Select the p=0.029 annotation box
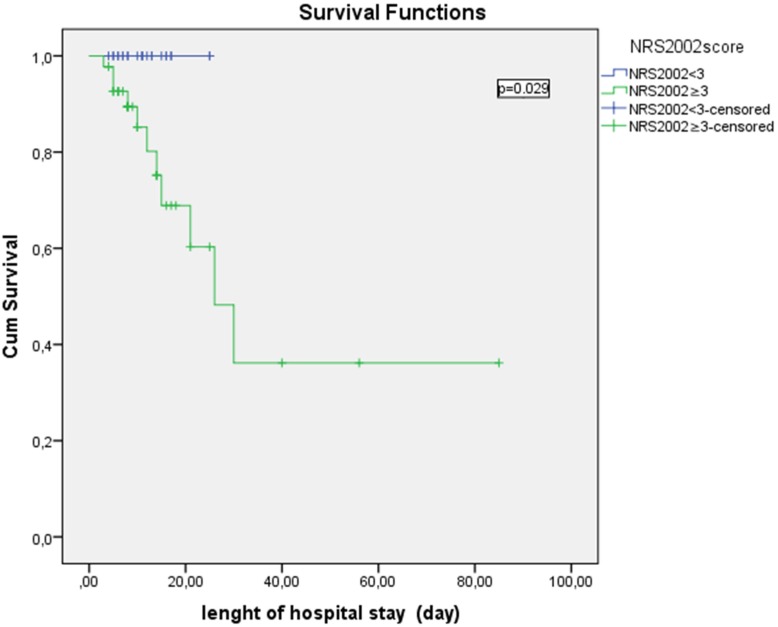 pyautogui.click(x=523, y=89)
